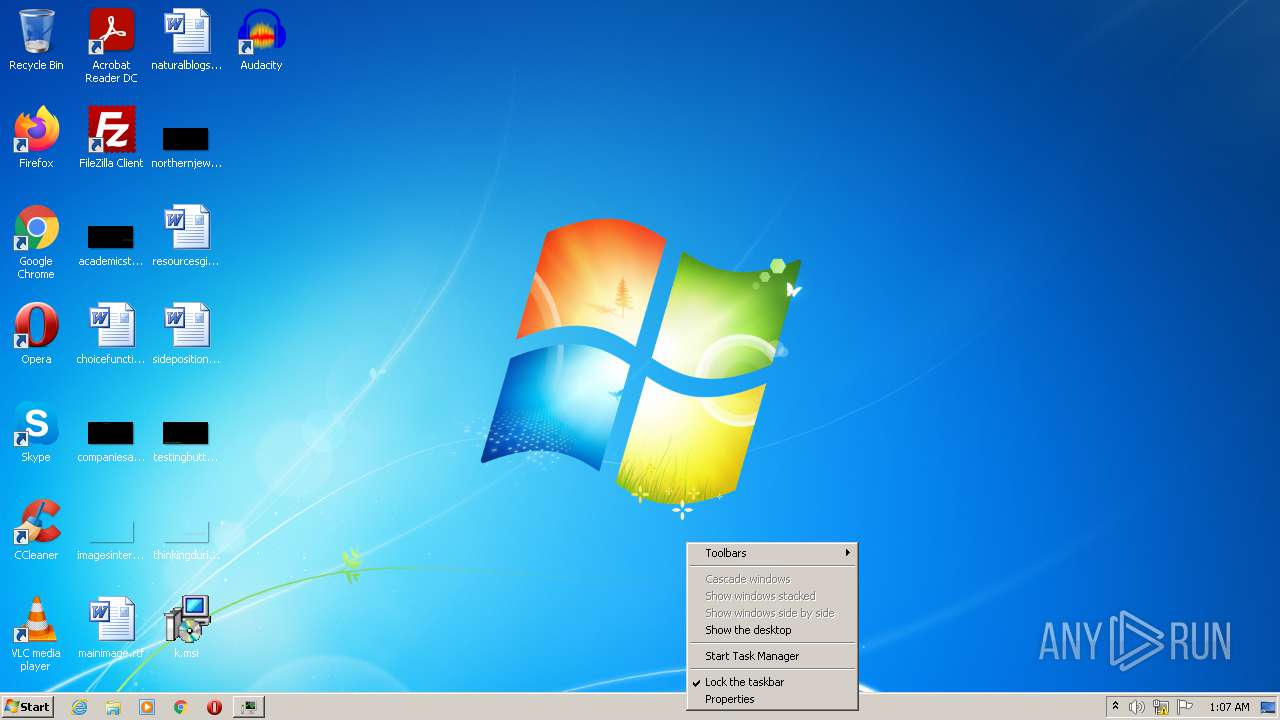Click the 1:07 AM clock
The image size is (1280, 720).
coord(1229,707)
